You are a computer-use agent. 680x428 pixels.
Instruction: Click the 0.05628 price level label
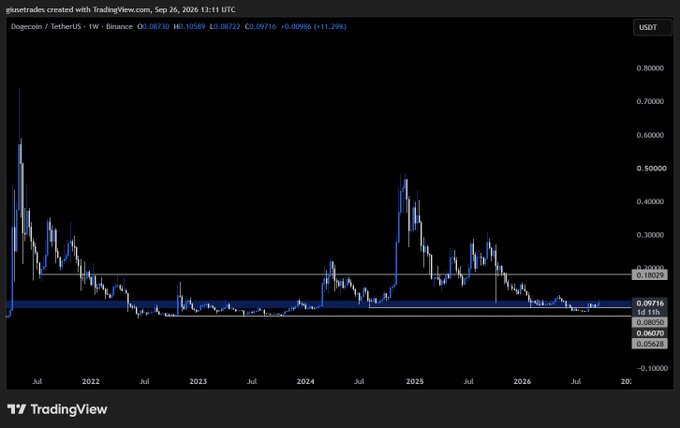(x=649, y=343)
